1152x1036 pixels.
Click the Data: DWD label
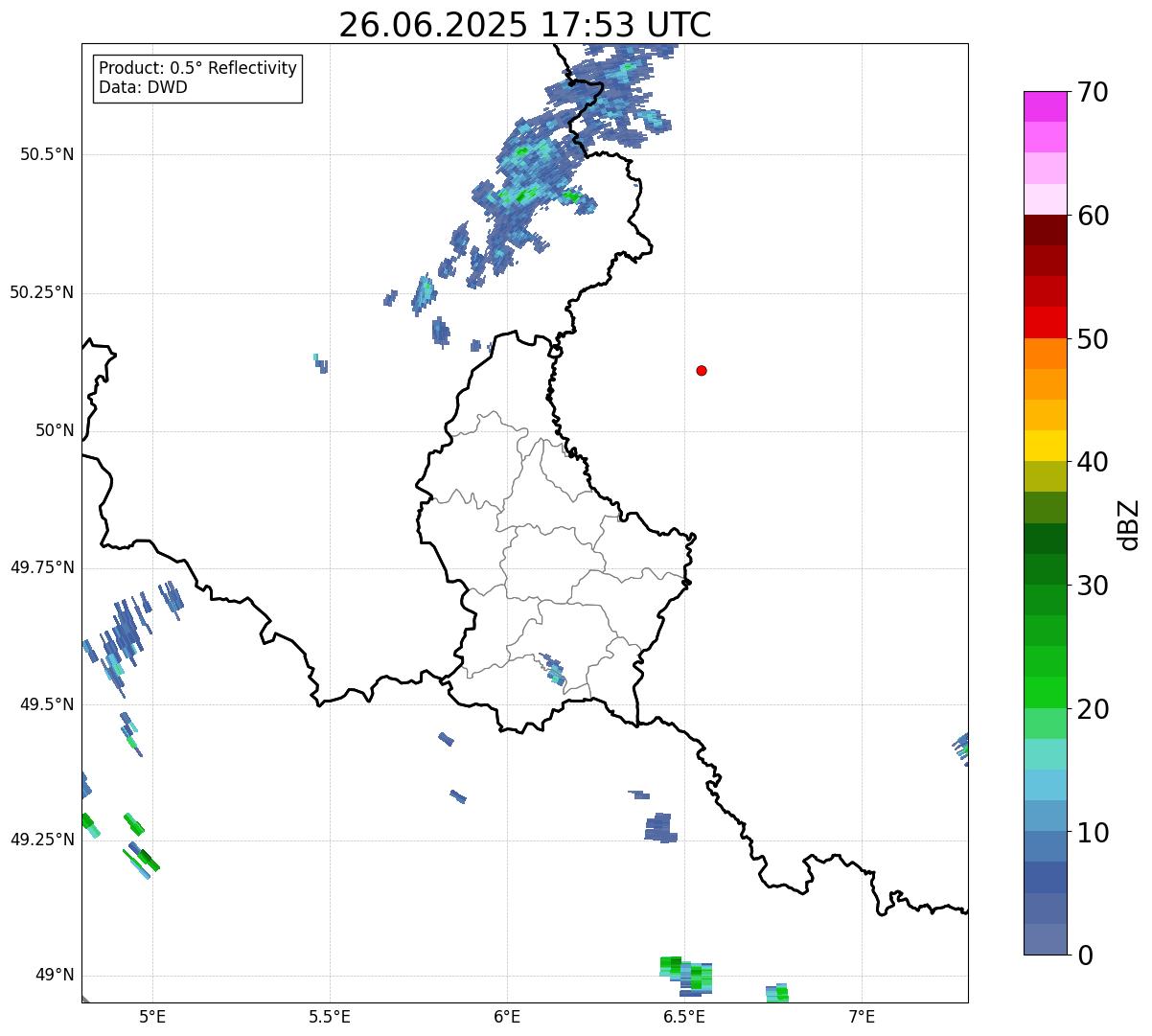[x=143, y=87]
